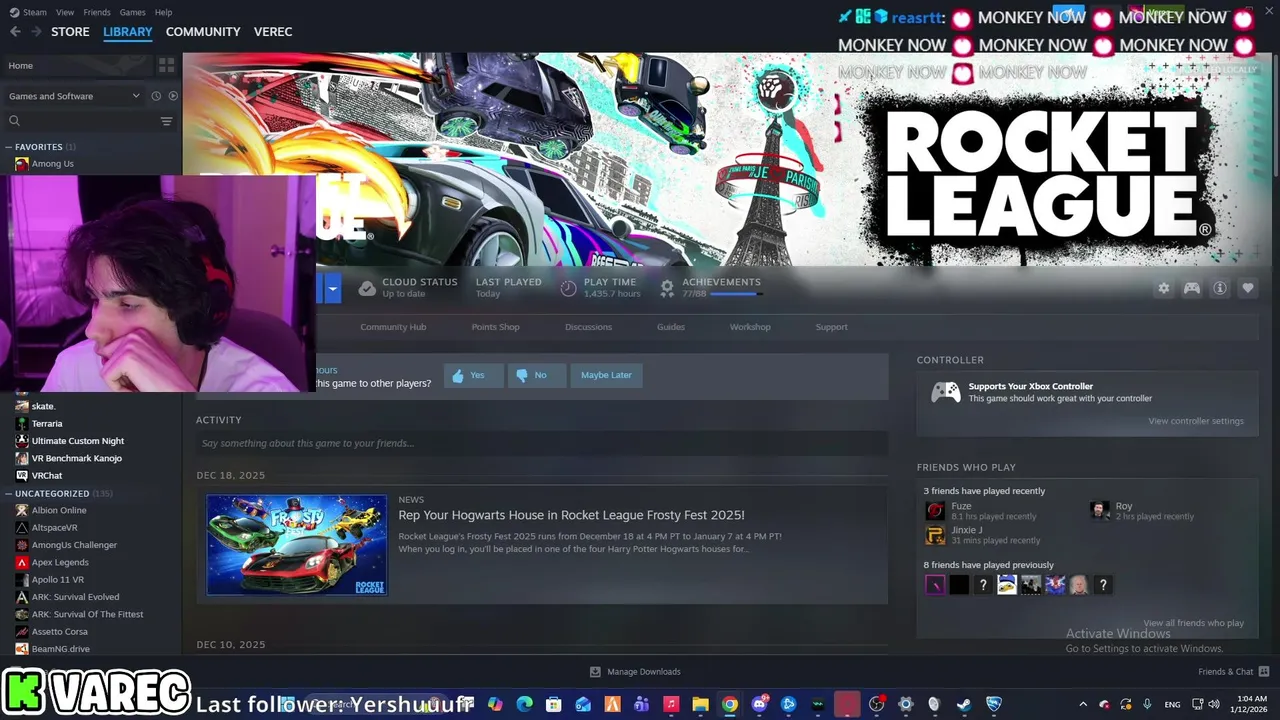
Task: Click the library search magnifier
Action: [14, 121]
